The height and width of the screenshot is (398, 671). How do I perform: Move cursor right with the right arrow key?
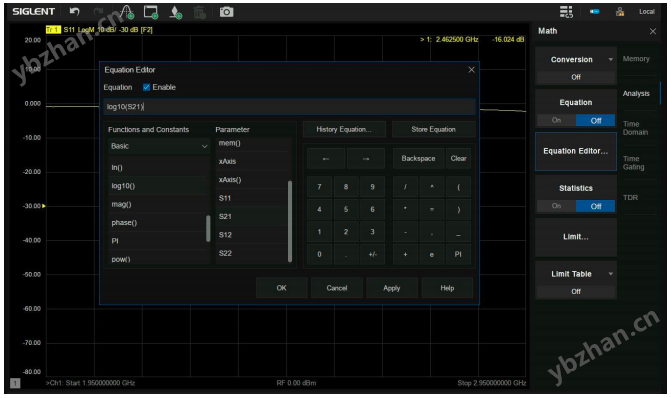coord(365,159)
